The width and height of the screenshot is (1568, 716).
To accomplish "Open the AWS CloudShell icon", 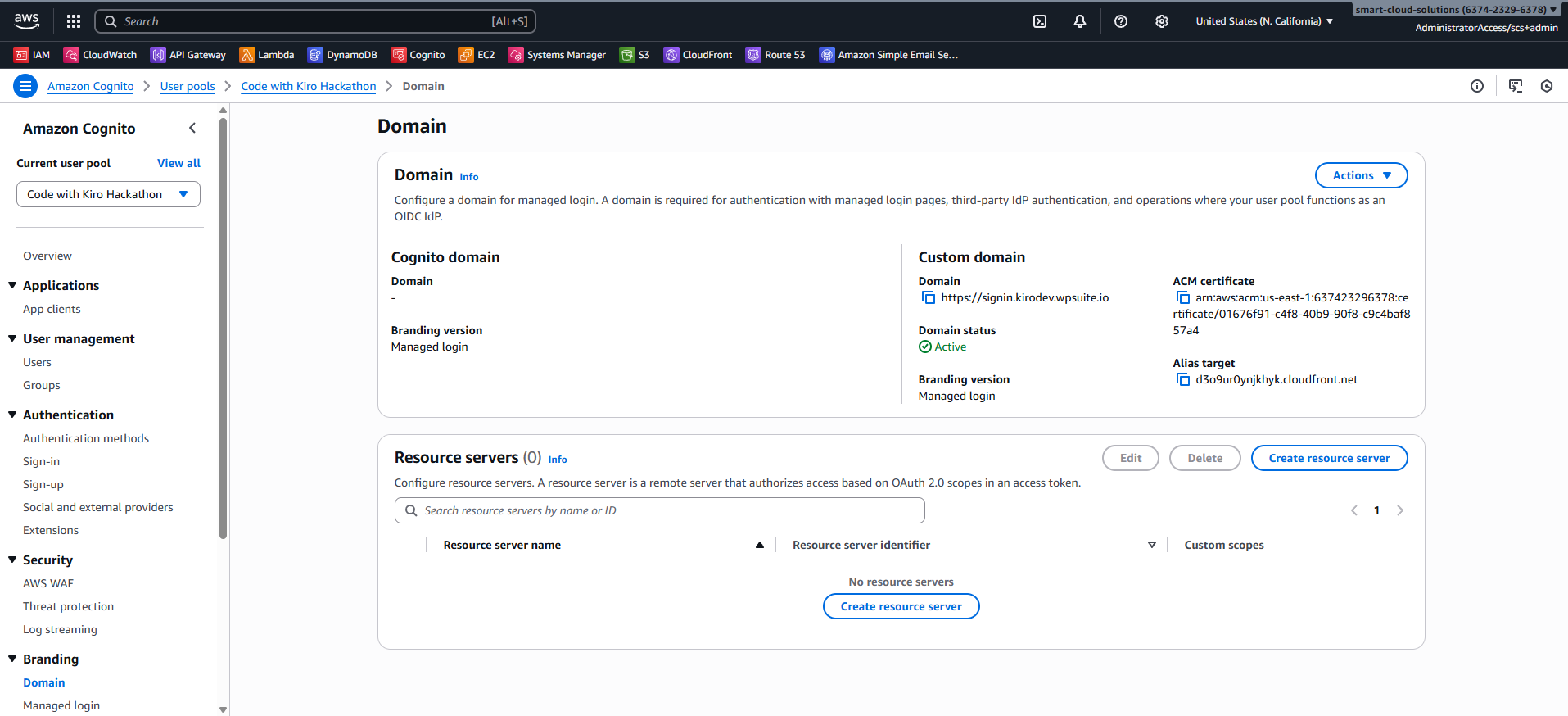I will 1040,21.
